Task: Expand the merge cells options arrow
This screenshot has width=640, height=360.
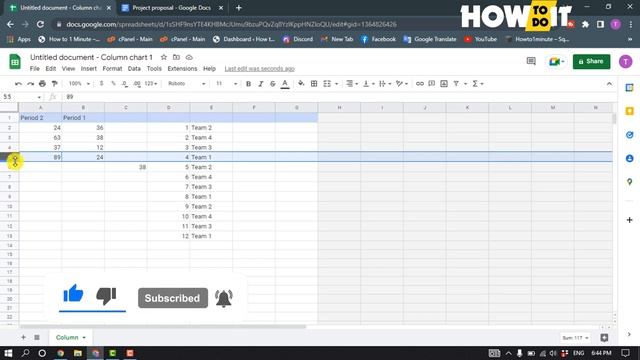Action: tap(336, 84)
